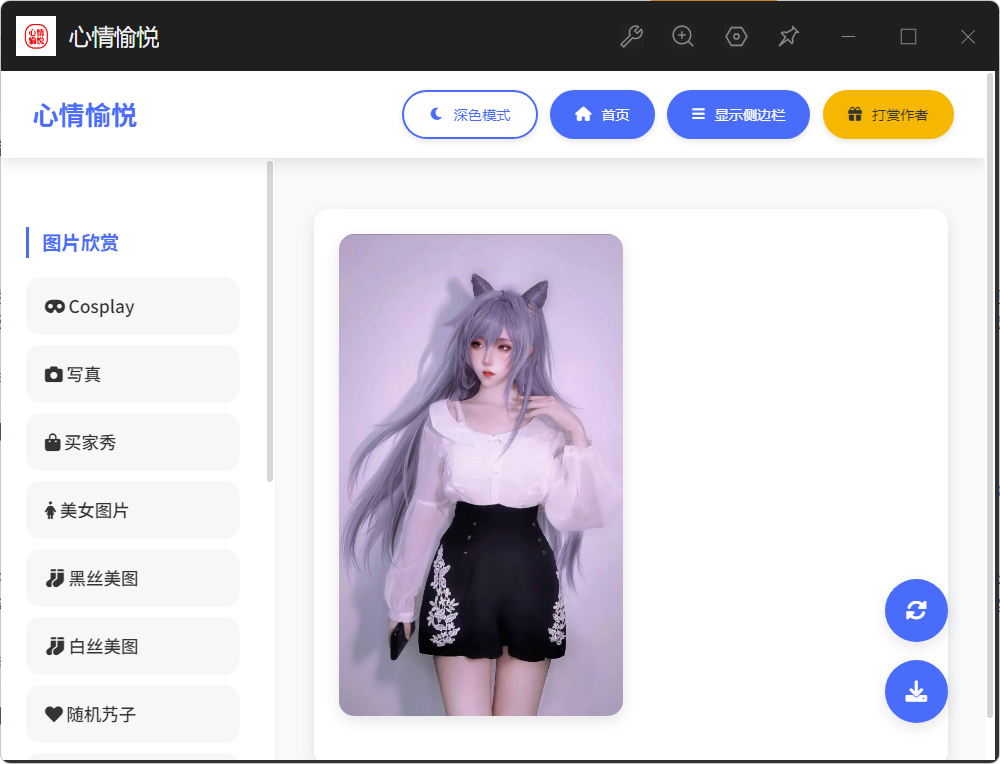Screen dimensions: 1000x764
Task: Maximize the 心情愉悦 window
Action: pos(908,36)
